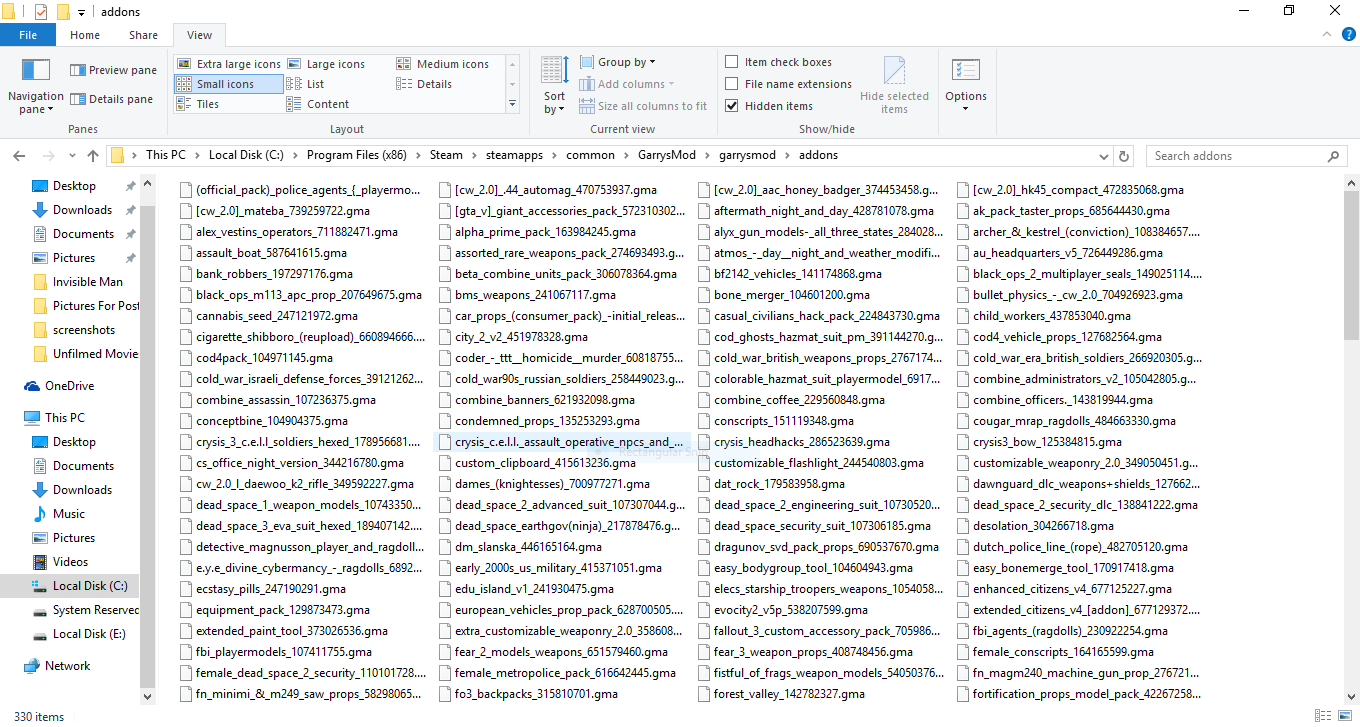Viewport: 1360px width, 727px height.
Task: Click the Details pane icon
Action: tap(78, 99)
